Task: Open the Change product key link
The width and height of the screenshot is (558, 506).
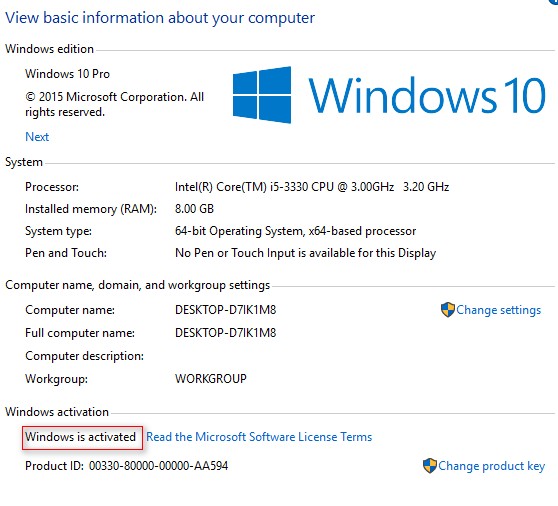Action: pos(491,466)
